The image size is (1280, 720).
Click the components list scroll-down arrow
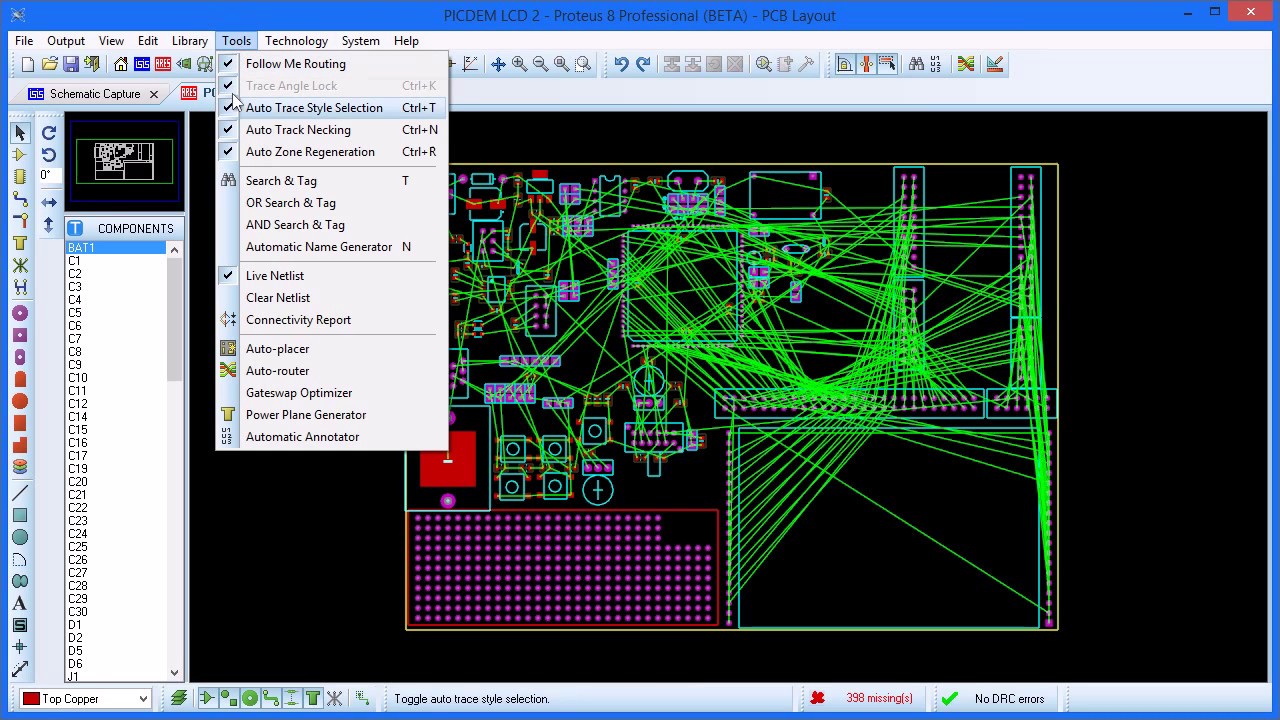tap(175, 674)
